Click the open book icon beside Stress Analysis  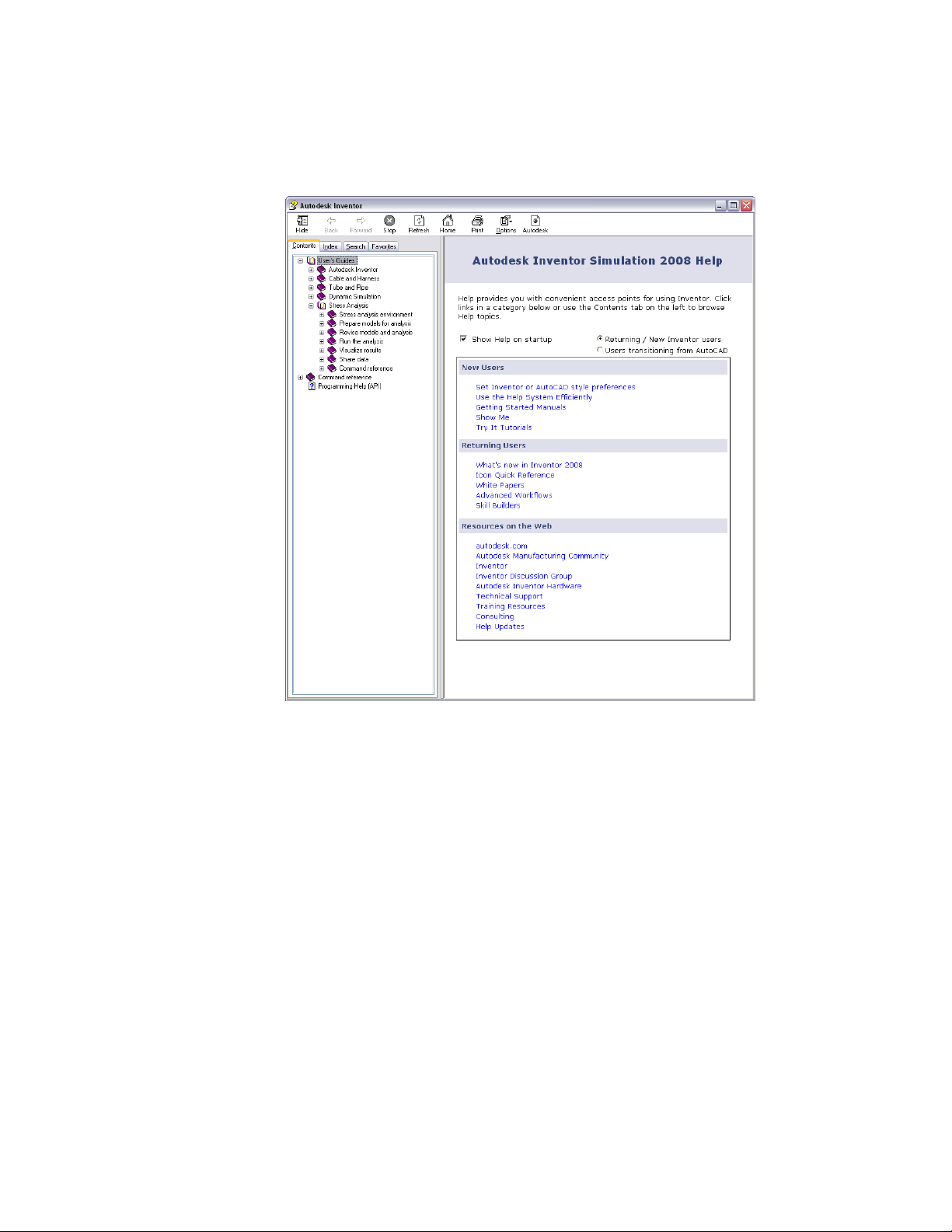322,305
